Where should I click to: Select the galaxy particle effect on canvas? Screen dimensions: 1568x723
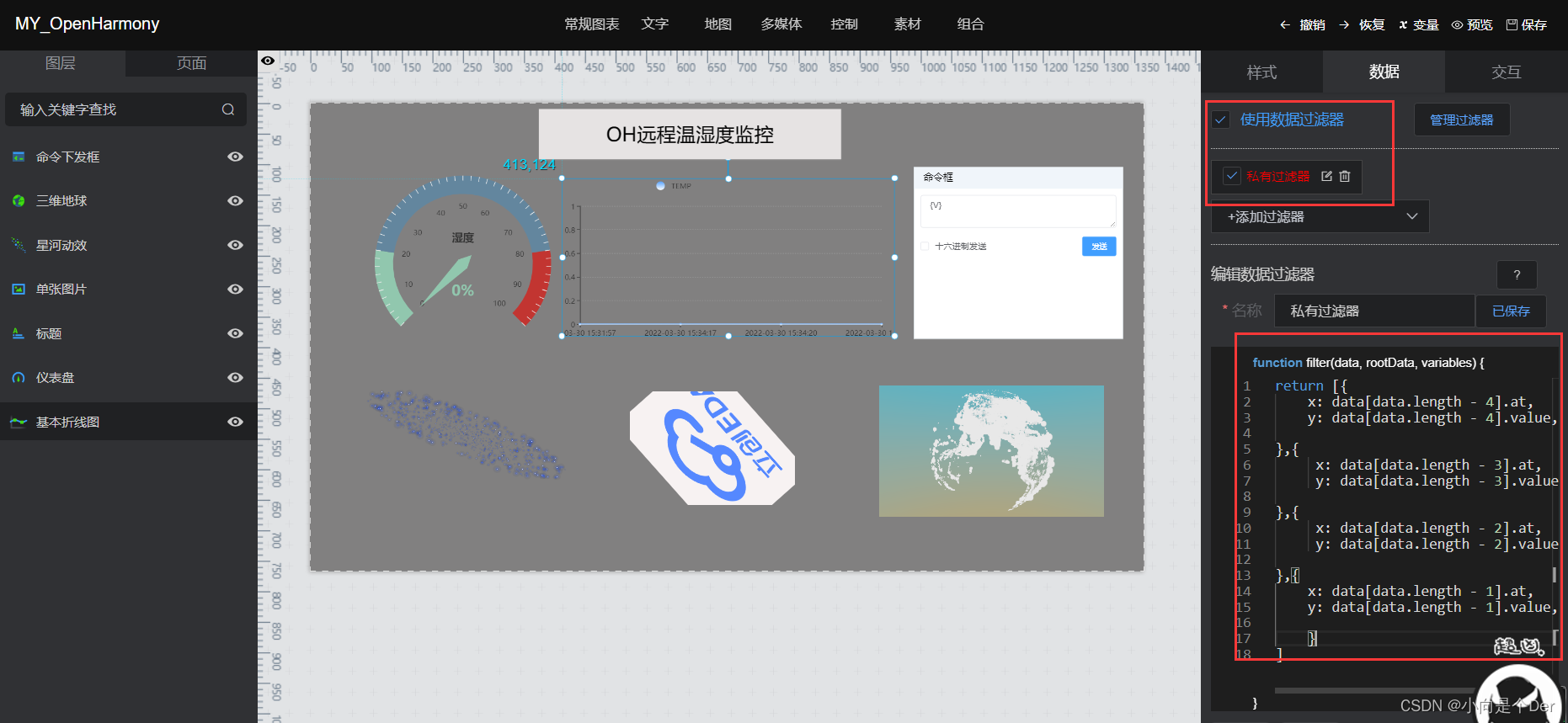point(466,435)
